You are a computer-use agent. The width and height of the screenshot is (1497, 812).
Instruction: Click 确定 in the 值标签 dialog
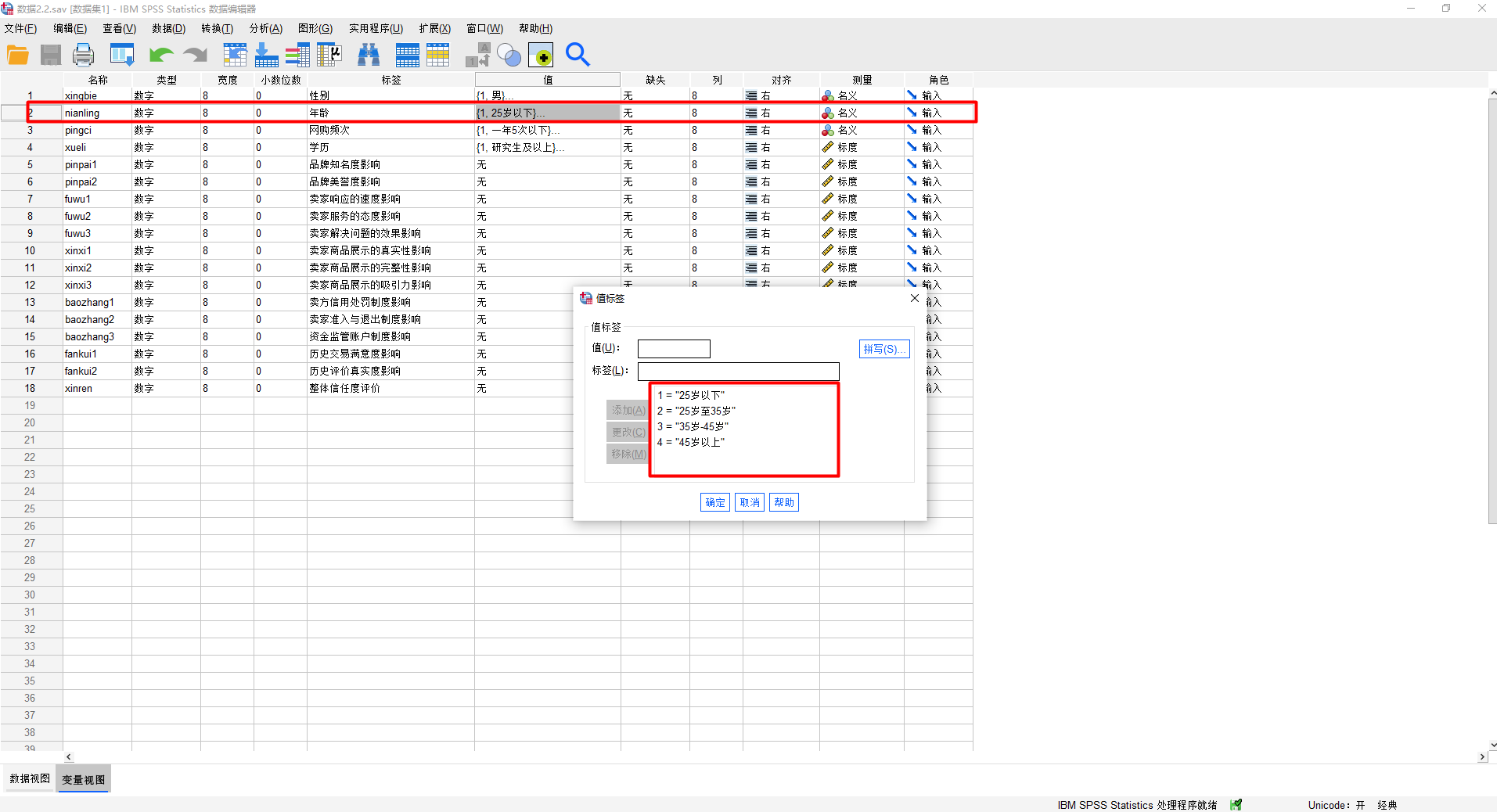tap(715, 502)
